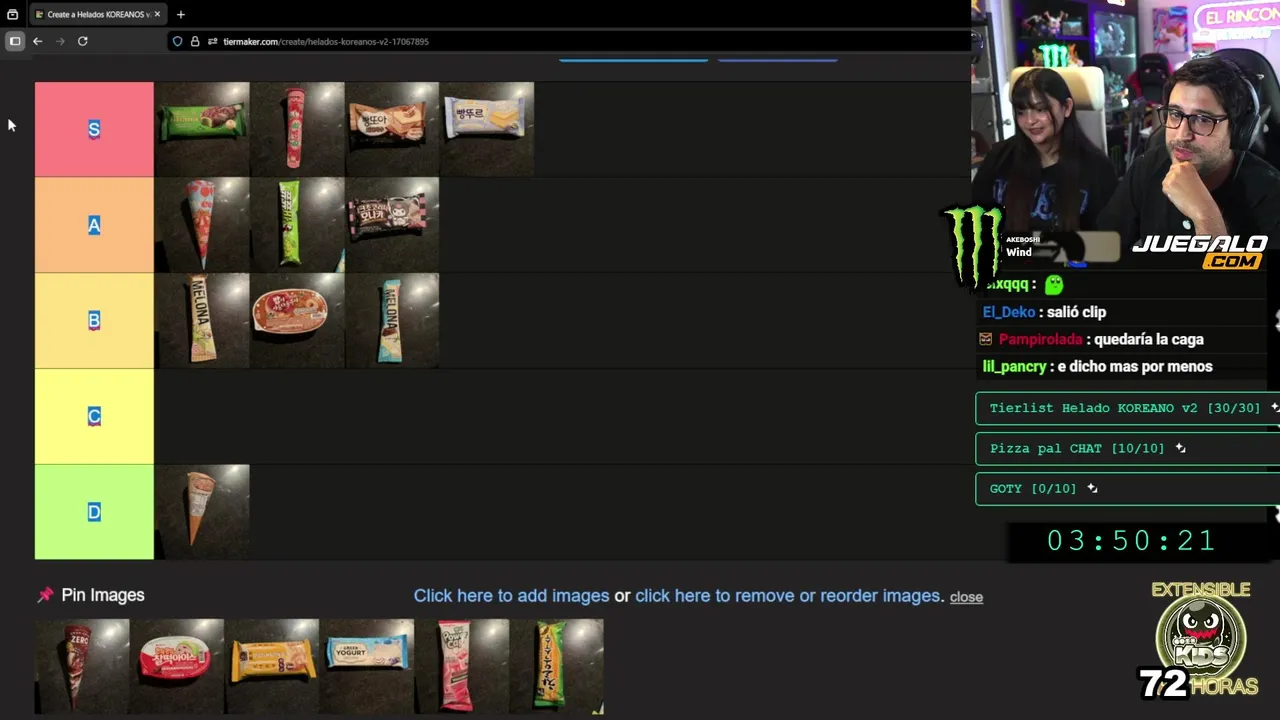Click the lil_pancry username in chat
The height and width of the screenshot is (720, 1280).
click(x=1014, y=367)
